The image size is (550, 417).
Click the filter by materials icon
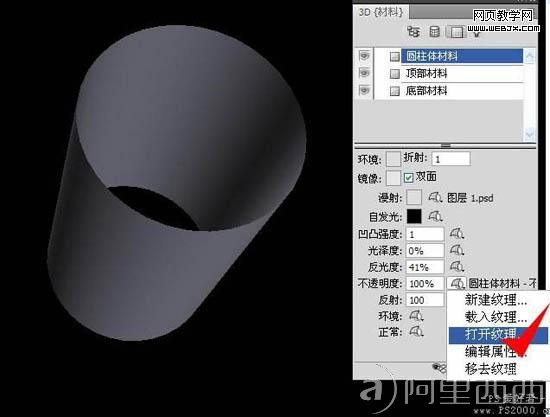point(456,32)
